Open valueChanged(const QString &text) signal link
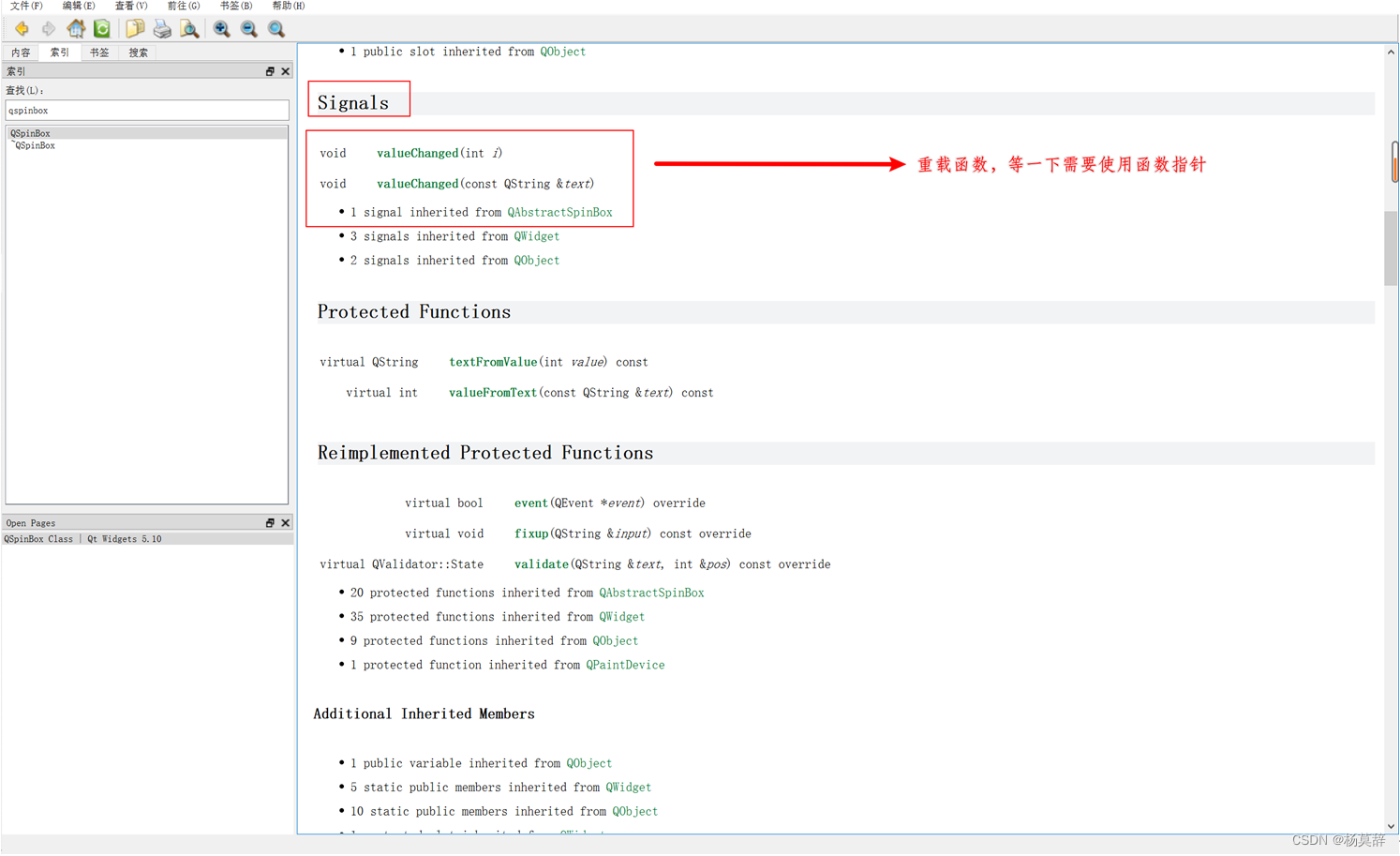Image resolution: width=1400 pixels, height=856 pixels. (418, 184)
